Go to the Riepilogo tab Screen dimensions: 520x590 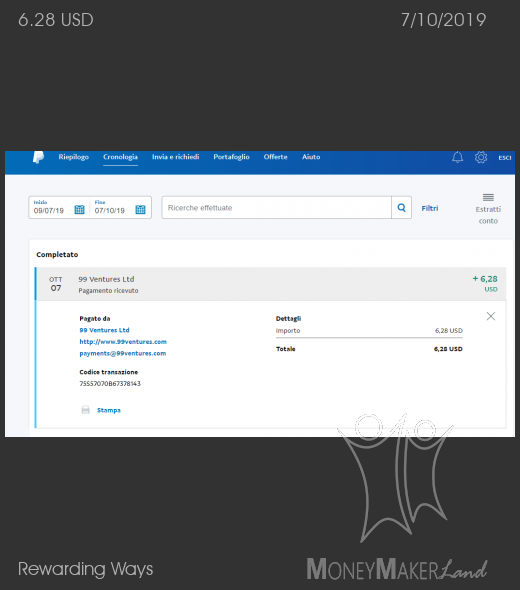73,157
